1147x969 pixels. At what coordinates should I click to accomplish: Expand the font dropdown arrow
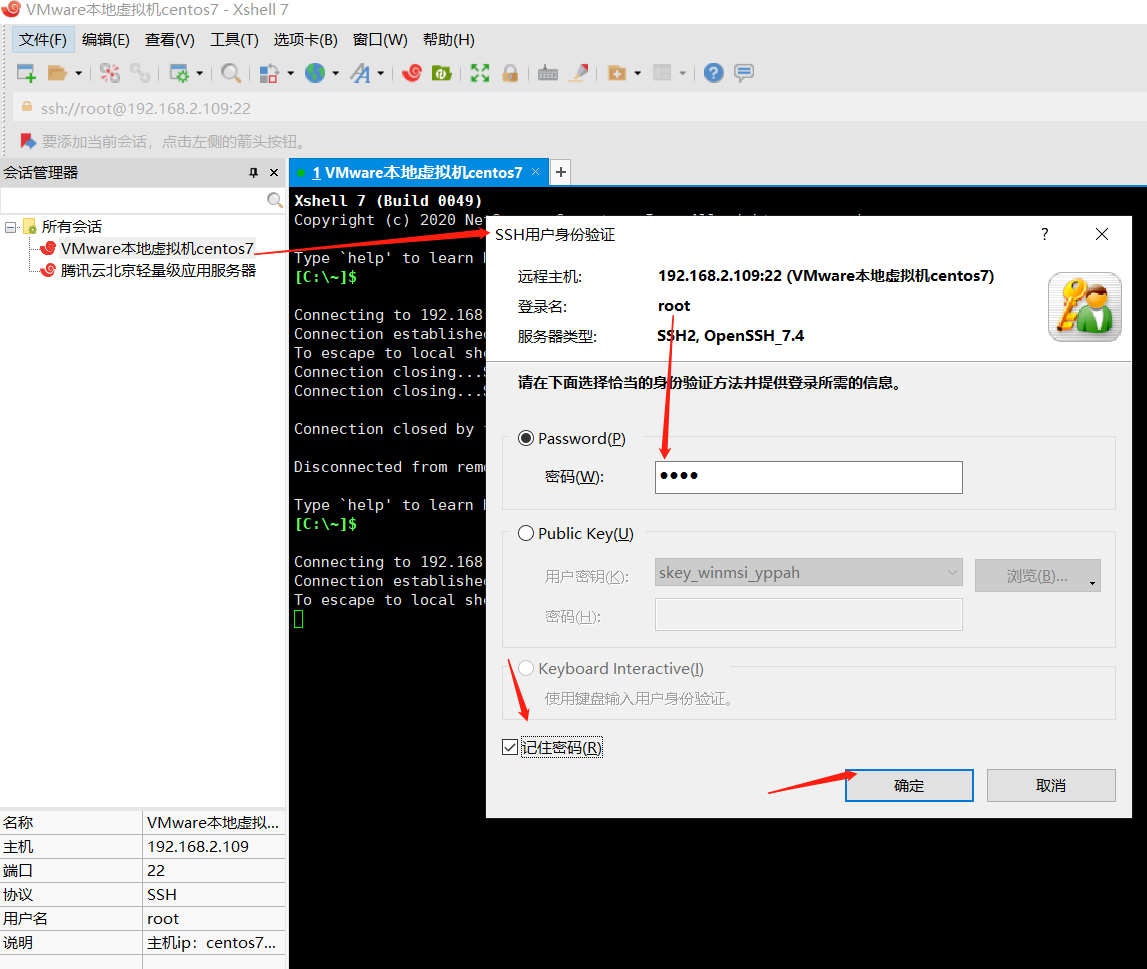pyautogui.click(x=380, y=73)
